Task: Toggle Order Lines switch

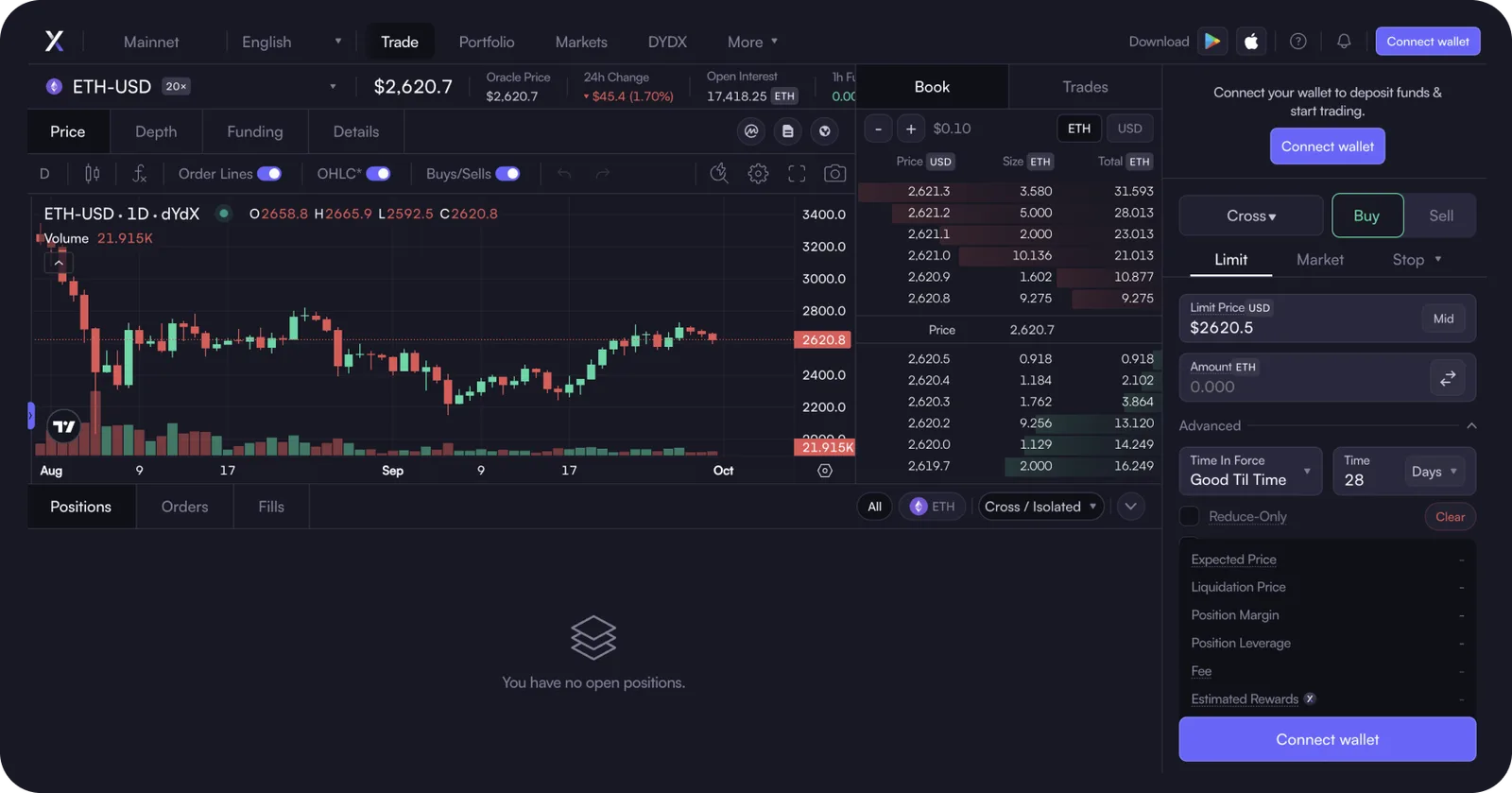Action: click(x=269, y=173)
